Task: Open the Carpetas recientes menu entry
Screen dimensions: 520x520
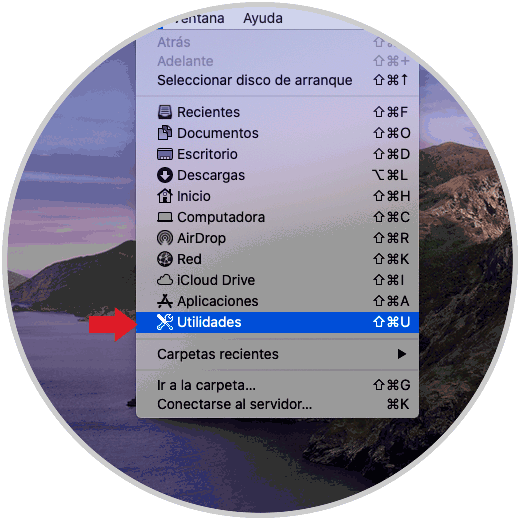Action: [x=277, y=354]
